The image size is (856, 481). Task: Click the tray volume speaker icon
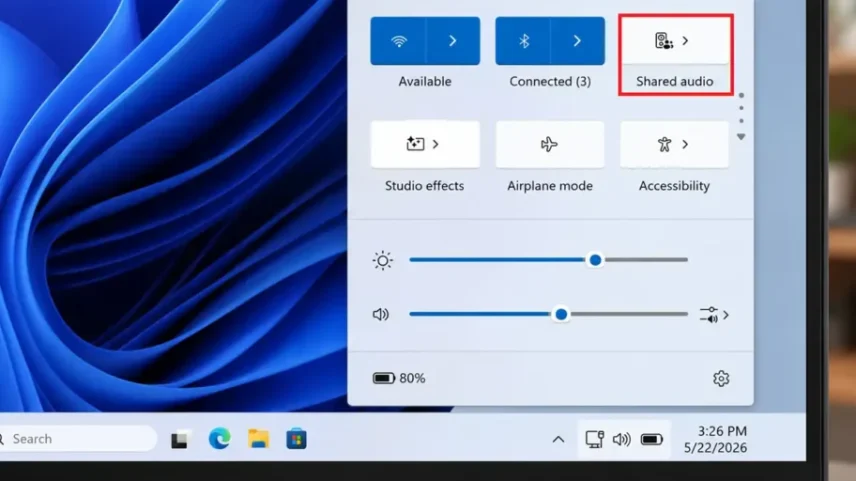(x=622, y=439)
